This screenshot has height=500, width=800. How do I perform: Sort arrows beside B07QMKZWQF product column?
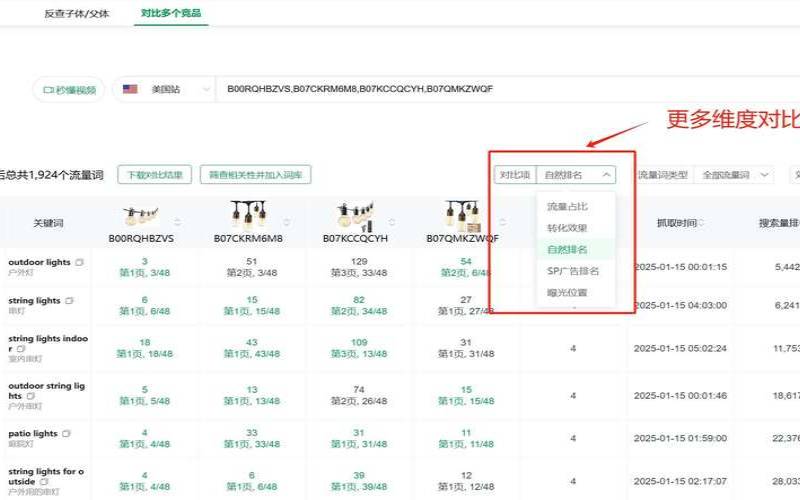point(503,222)
